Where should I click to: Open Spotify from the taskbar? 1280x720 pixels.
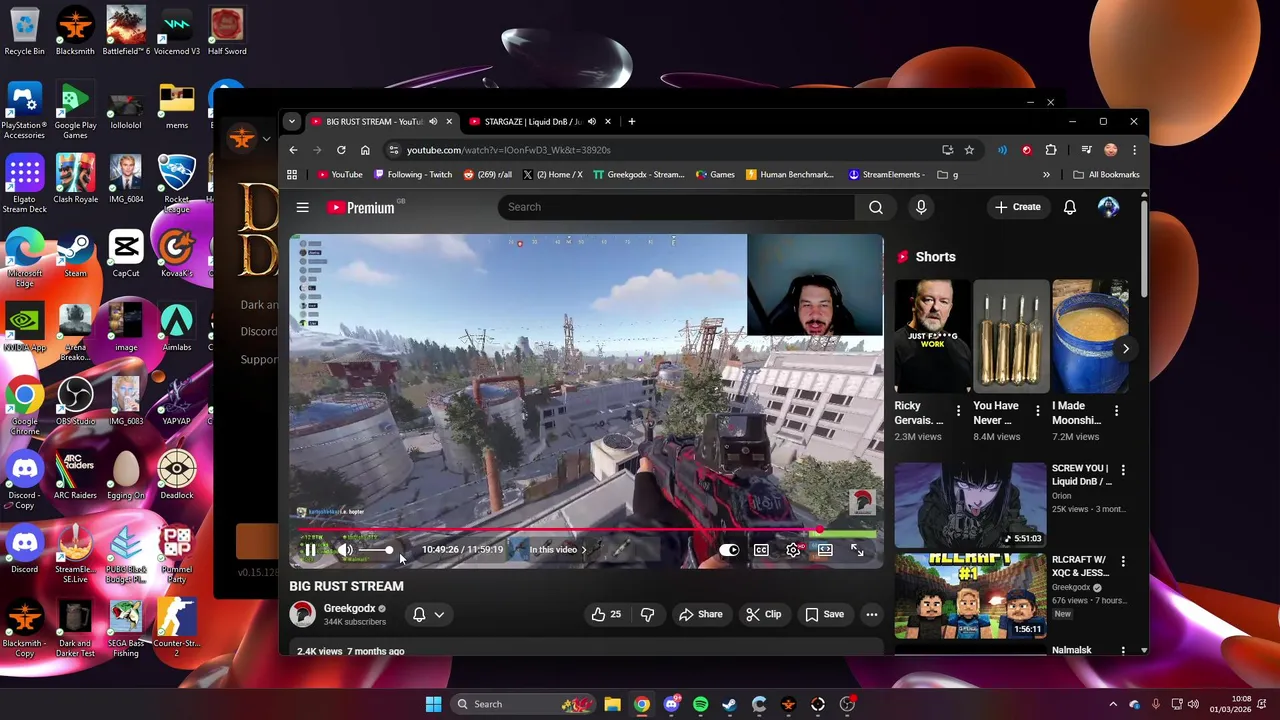pyautogui.click(x=700, y=704)
